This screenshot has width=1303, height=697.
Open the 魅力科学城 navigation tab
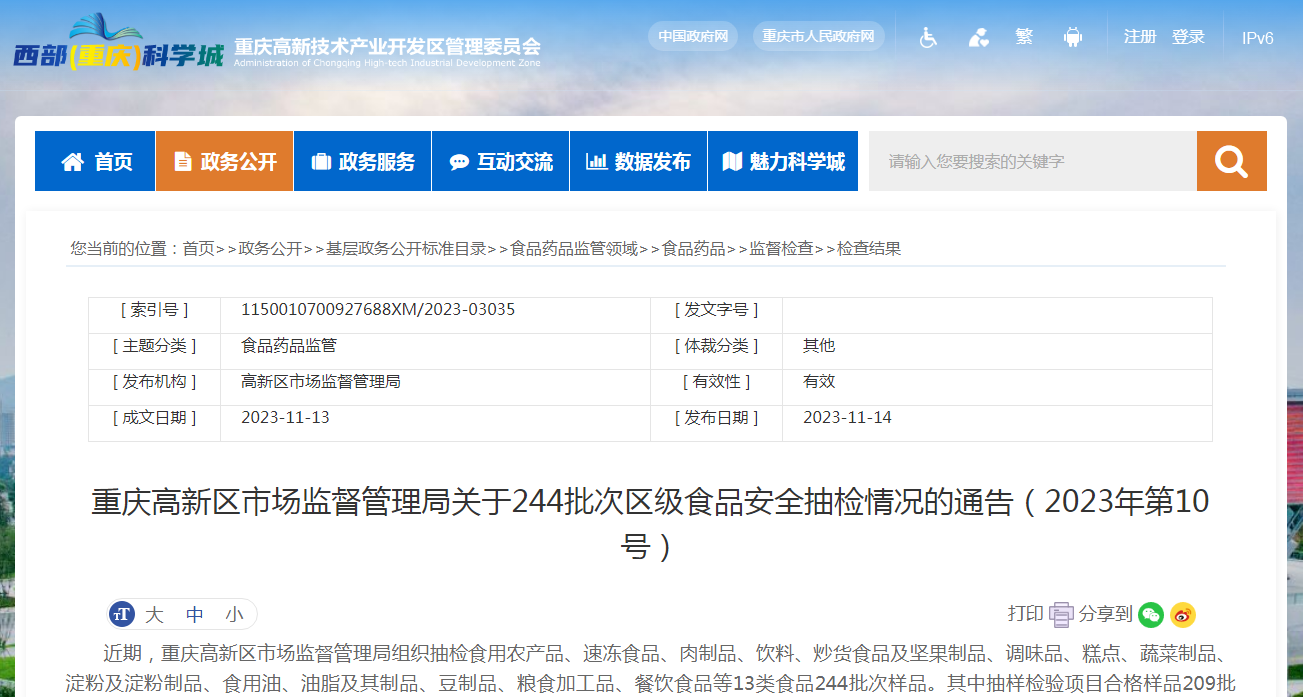pos(783,161)
